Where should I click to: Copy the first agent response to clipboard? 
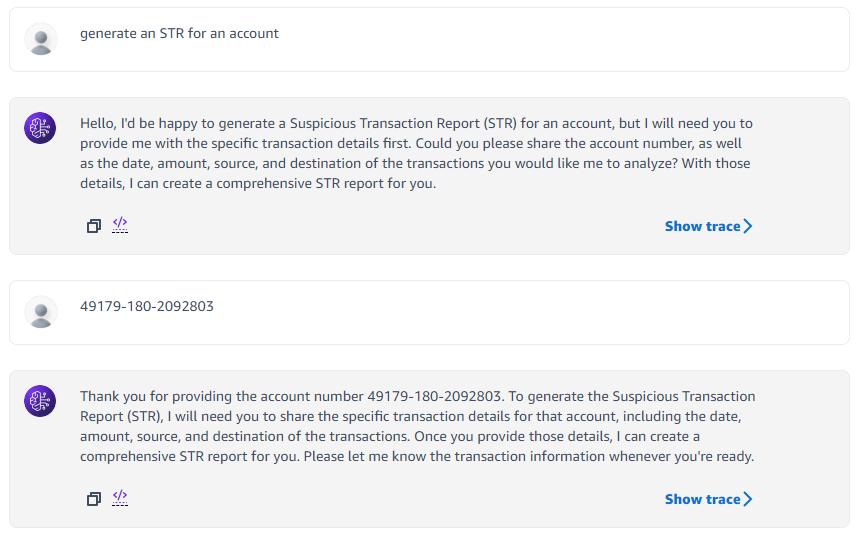[x=94, y=226]
